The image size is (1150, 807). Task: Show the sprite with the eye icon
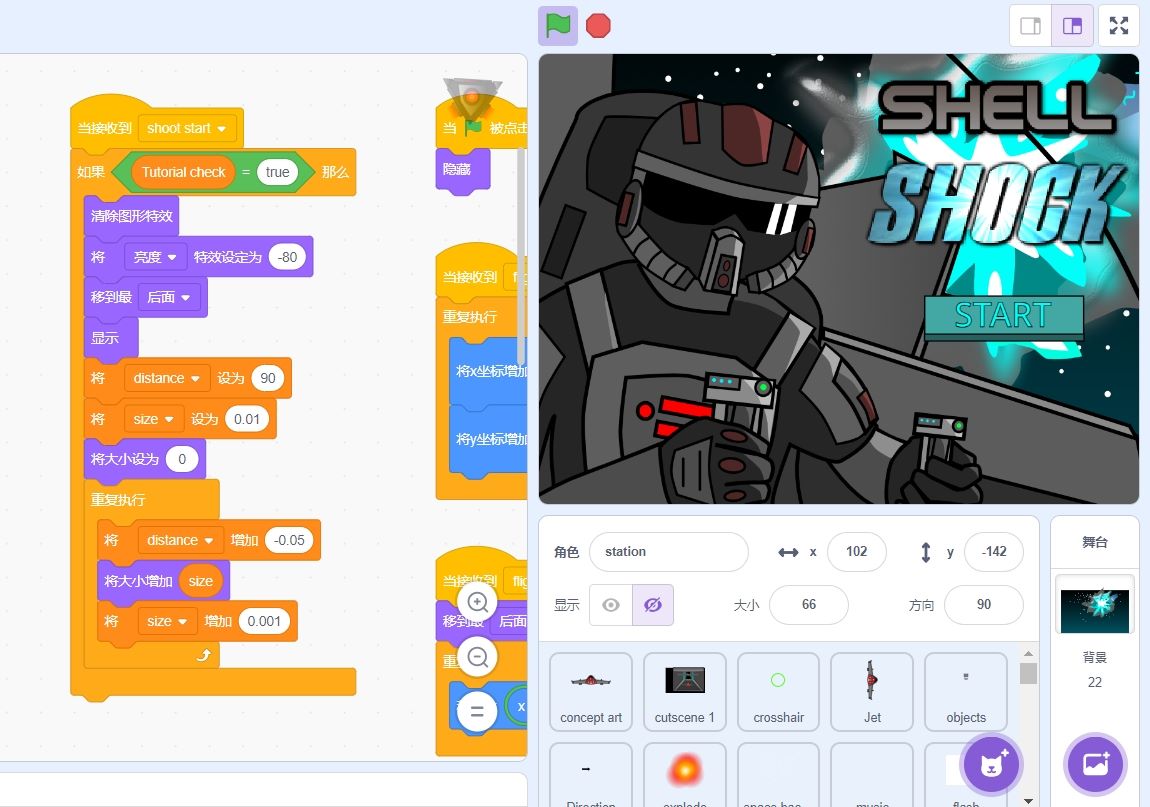point(611,605)
